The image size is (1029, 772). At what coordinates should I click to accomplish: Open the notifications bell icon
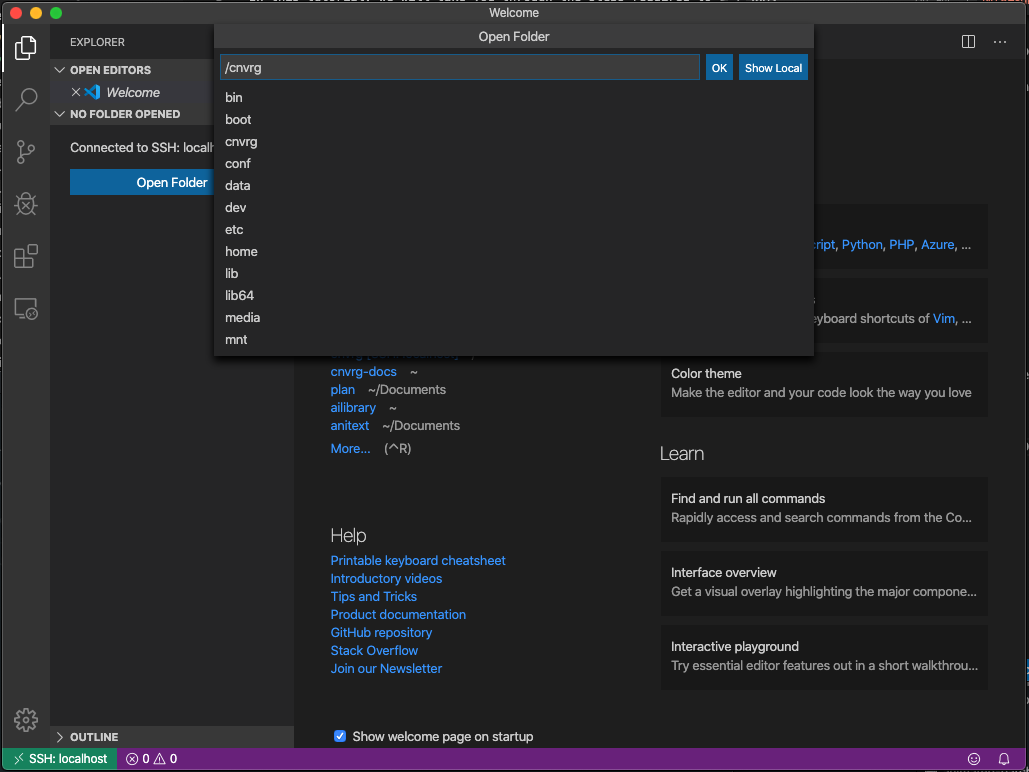(x=1003, y=759)
